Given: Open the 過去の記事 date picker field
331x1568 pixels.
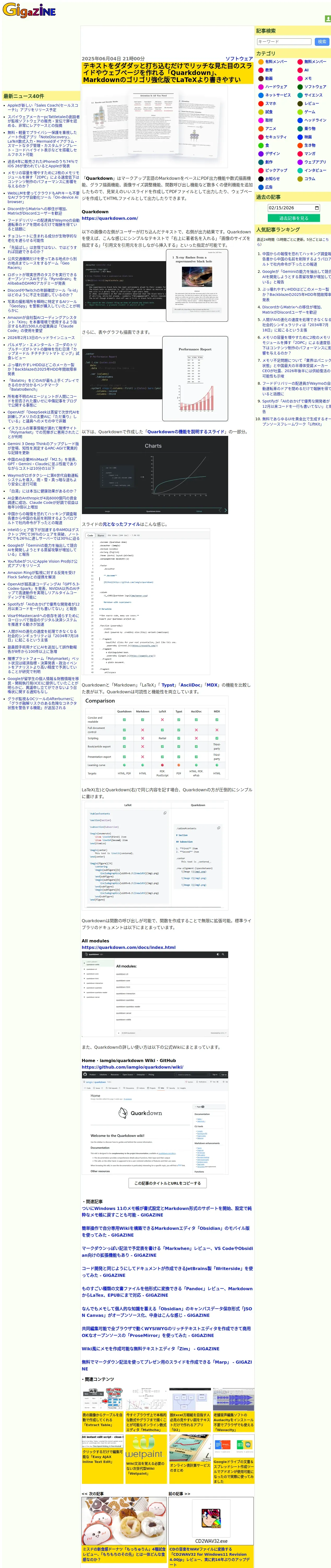Looking at the screenshot, I should [x=294, y=208].
